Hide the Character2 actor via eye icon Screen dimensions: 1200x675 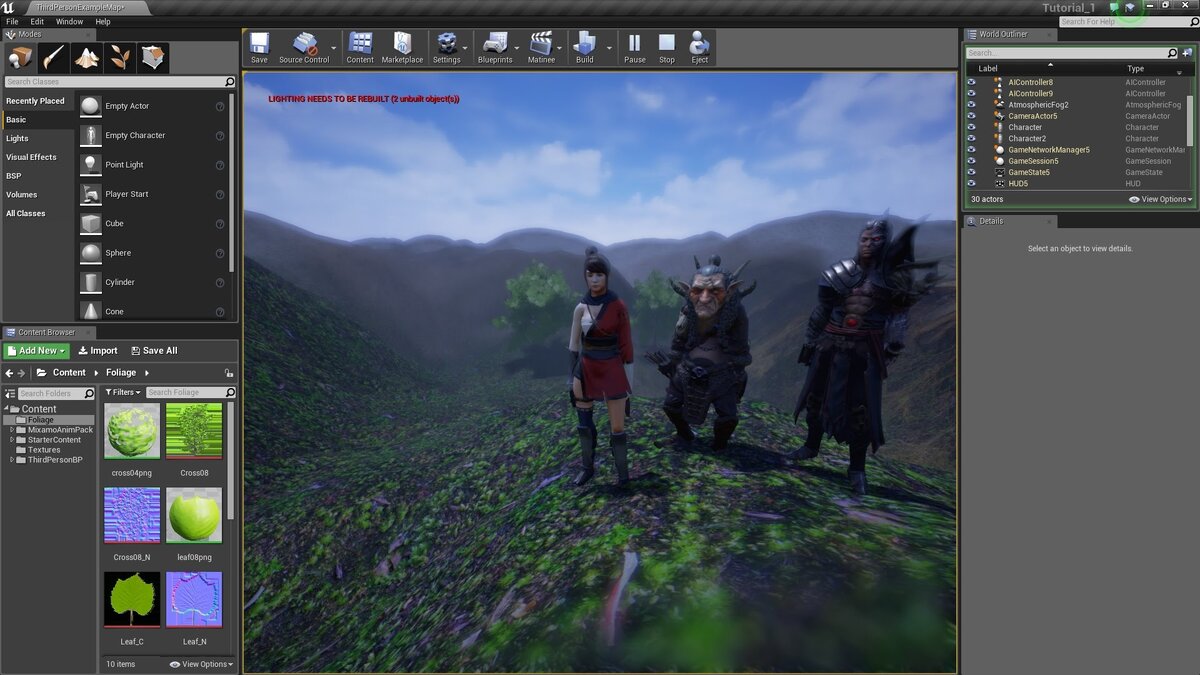tap(971, 138)
